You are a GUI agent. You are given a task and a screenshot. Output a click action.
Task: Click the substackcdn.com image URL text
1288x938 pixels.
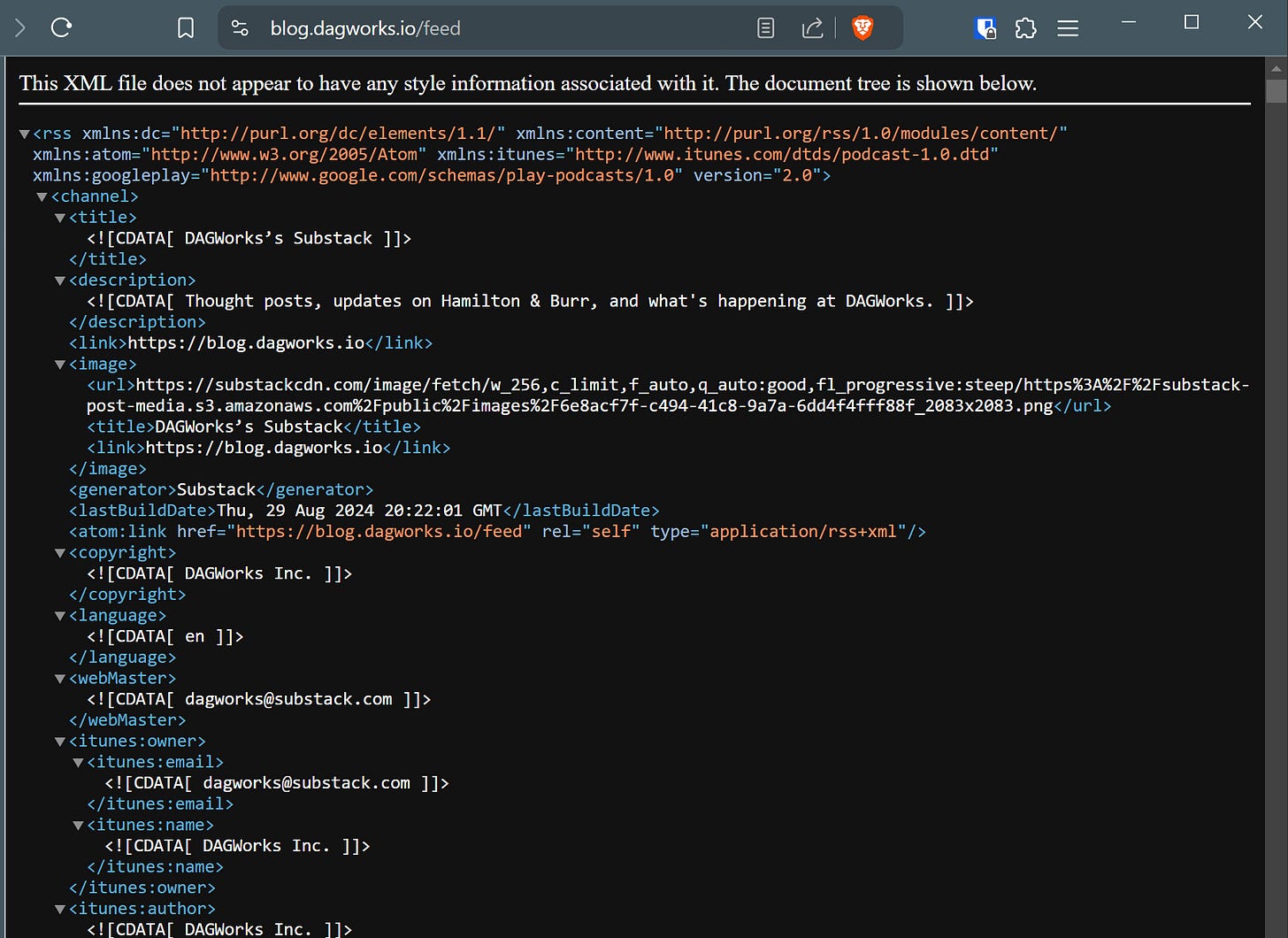(668, 396)
